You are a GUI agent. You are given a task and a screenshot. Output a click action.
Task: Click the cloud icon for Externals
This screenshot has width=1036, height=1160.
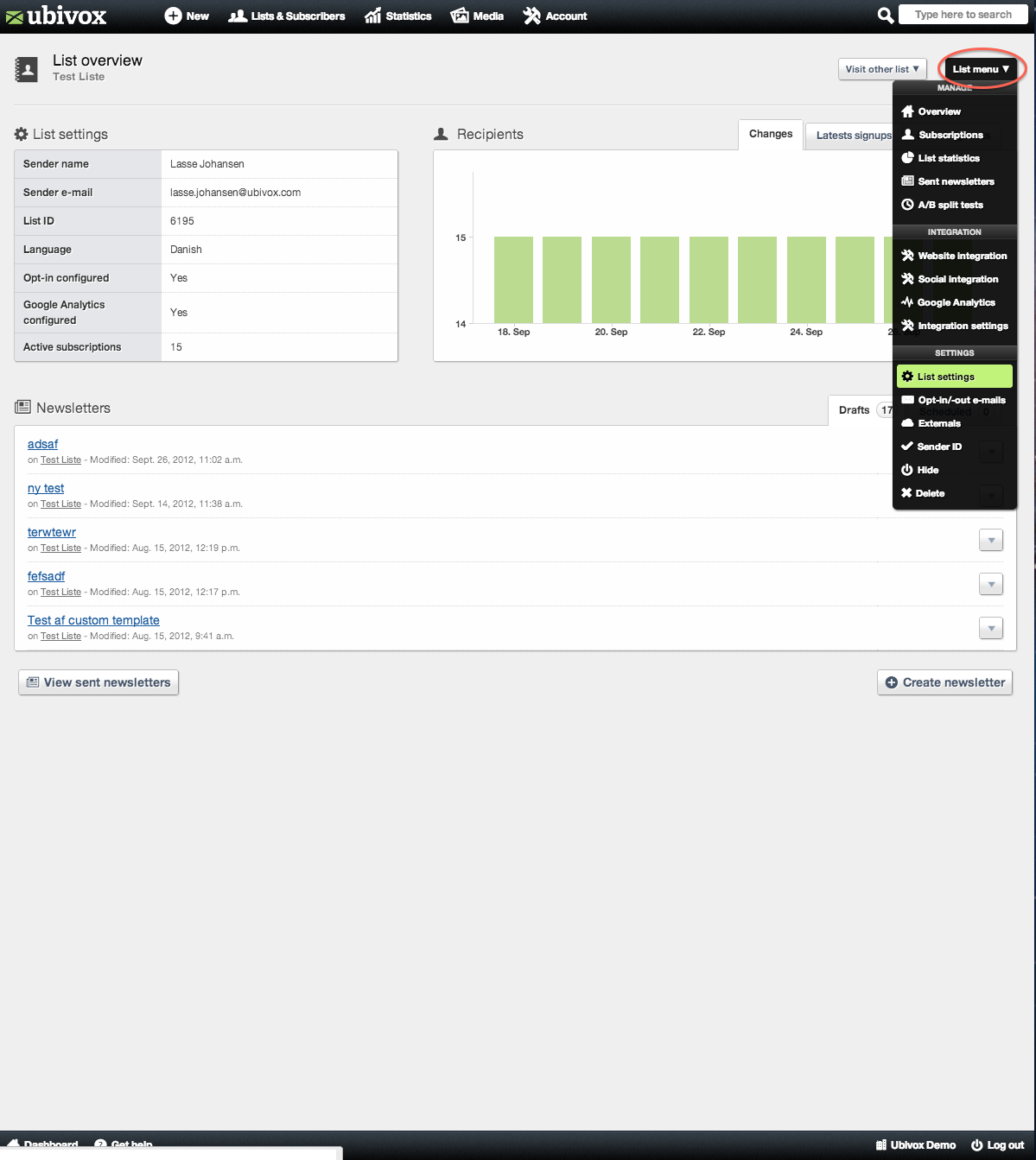tap(907, 423)
